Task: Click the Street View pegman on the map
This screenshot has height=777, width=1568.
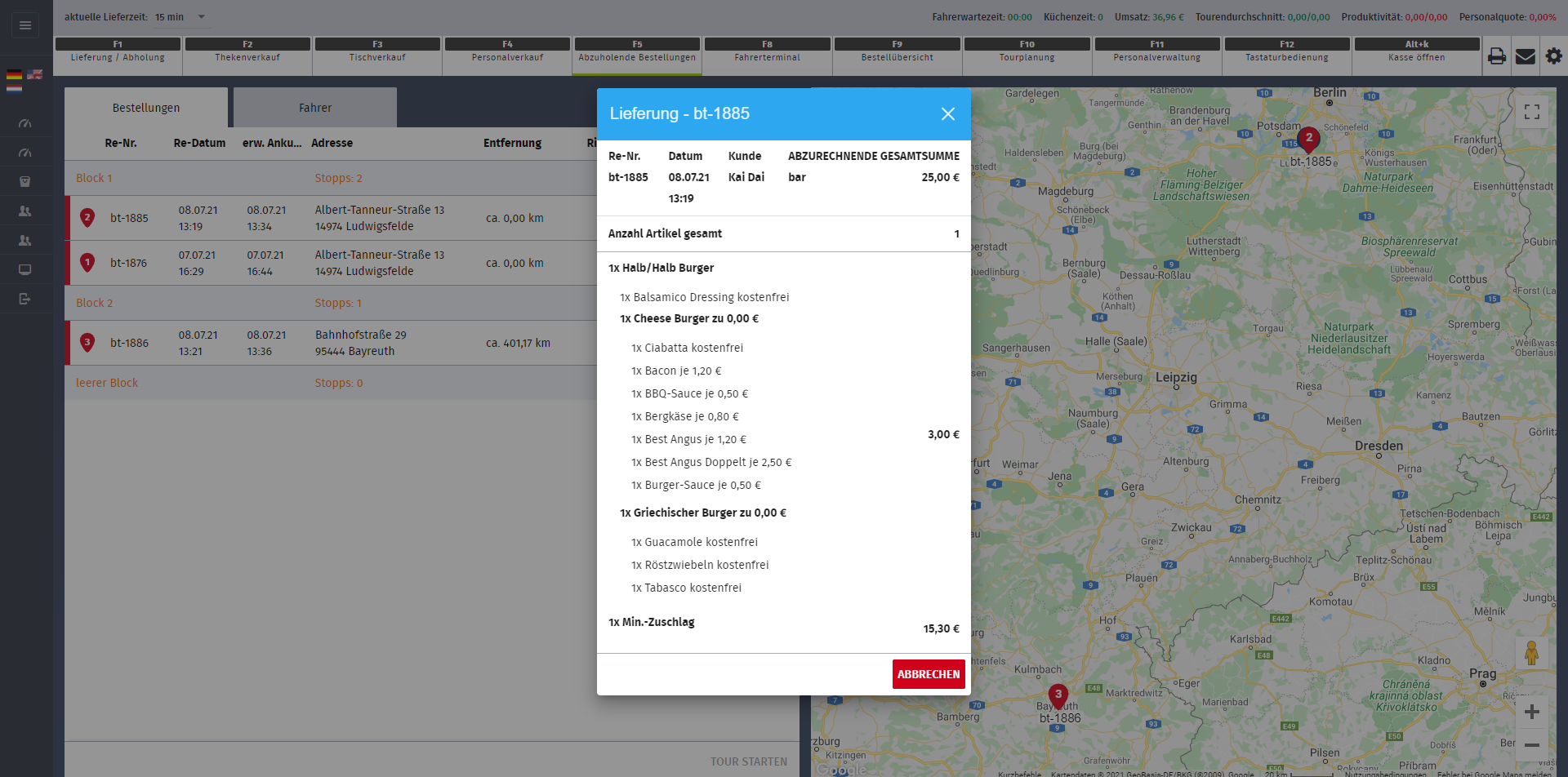Action: [1532, 652]
